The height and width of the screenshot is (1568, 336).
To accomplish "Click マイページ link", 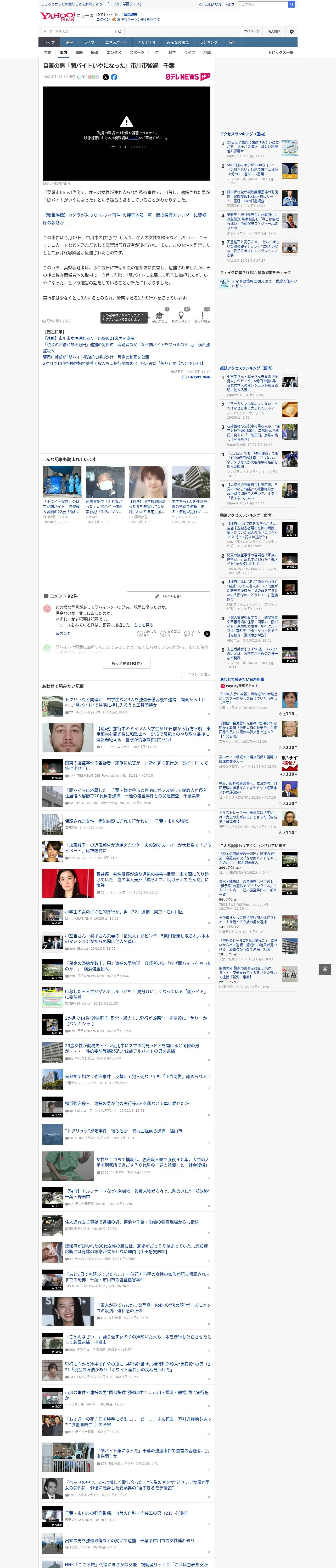I will pyautogui.click(x=251, y=32).
